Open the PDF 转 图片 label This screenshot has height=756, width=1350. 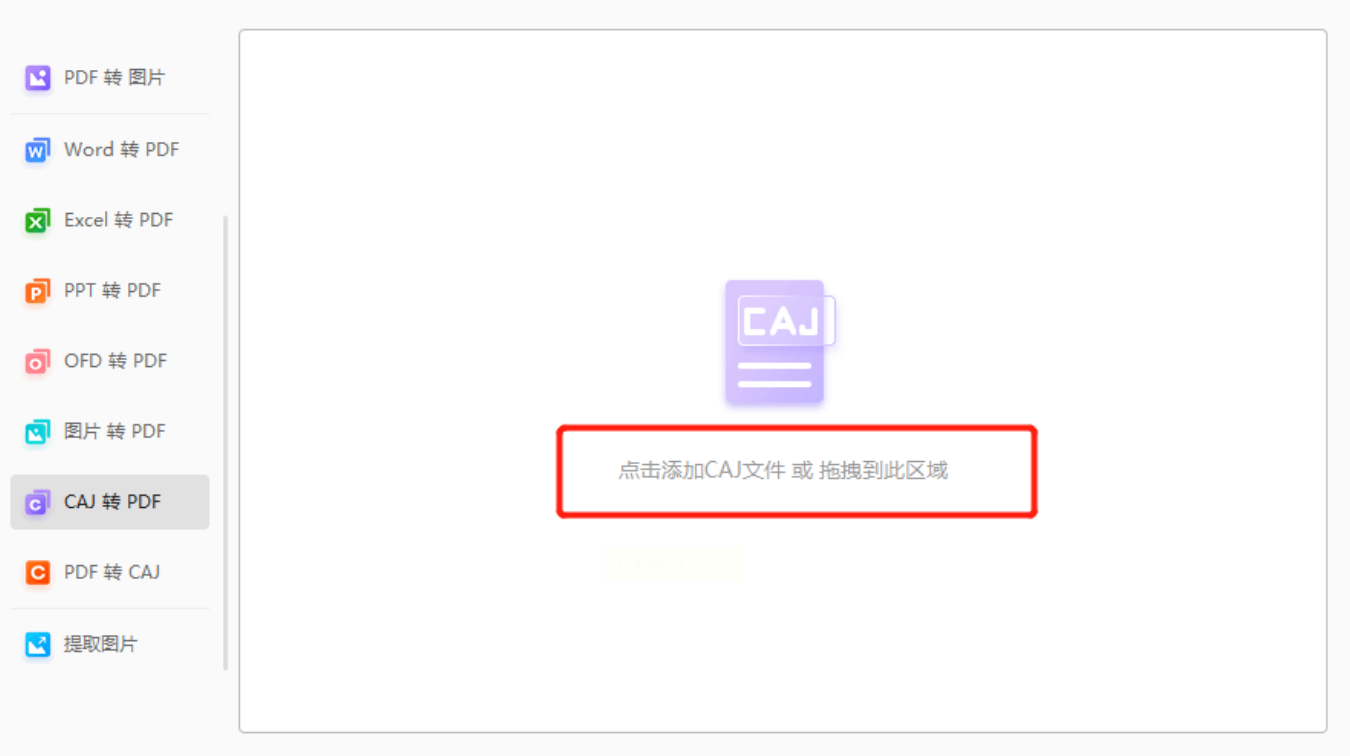pyautogui.click(x=115, y=77)
